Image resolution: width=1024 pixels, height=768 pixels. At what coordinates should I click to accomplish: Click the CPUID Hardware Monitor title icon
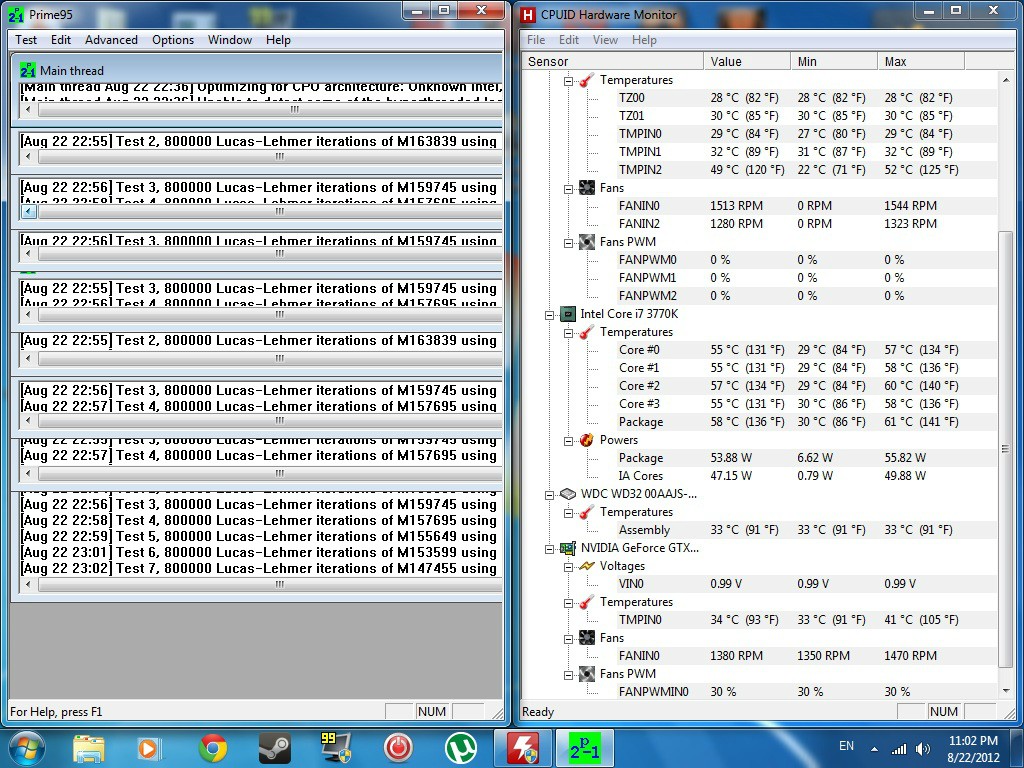coord(528,14)
